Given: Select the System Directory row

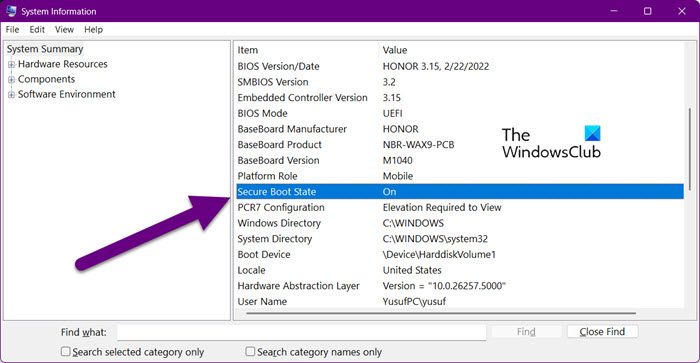Looking at the screenshot, I should point(460,239).
